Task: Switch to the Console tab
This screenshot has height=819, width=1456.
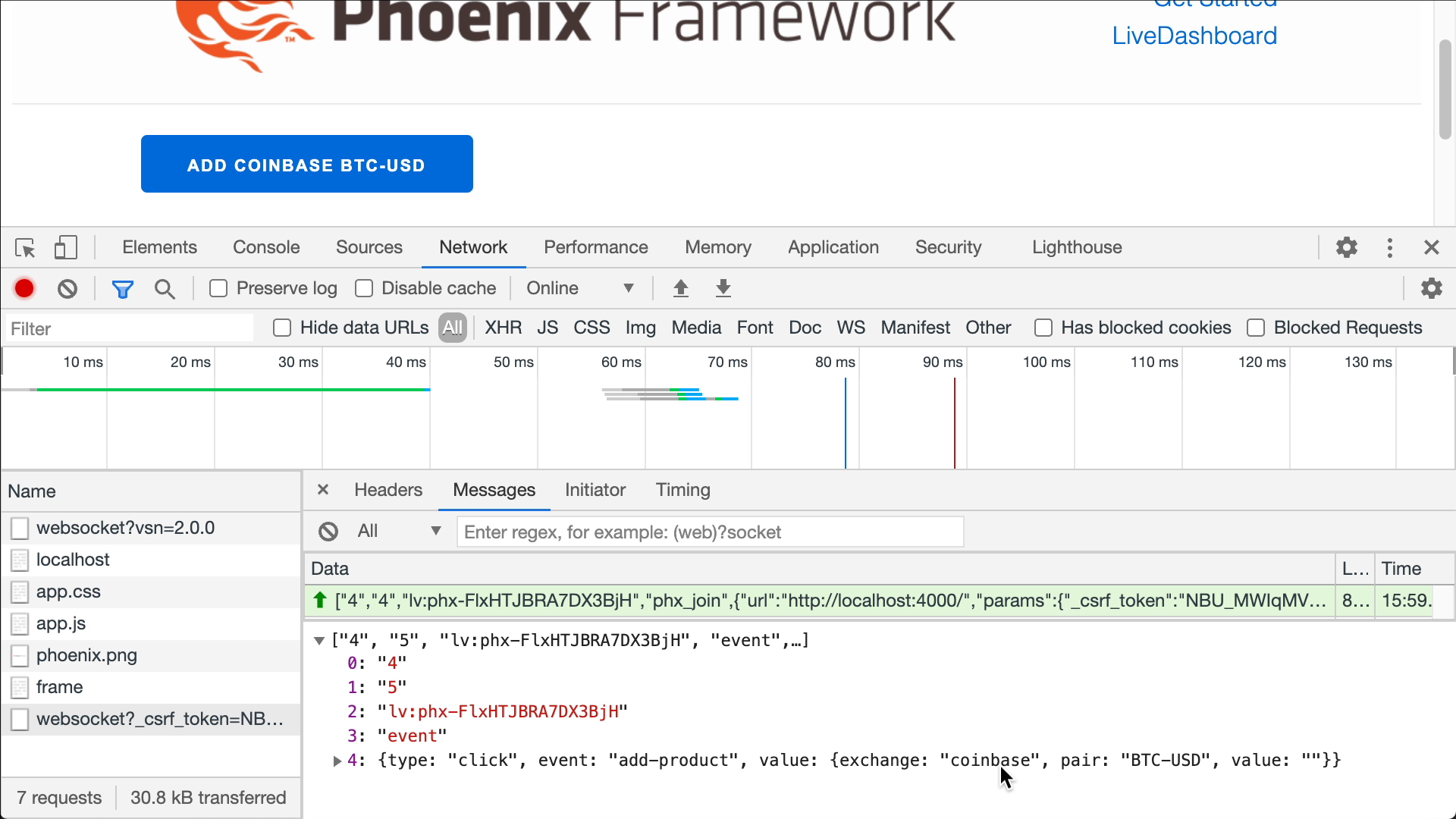Action: click(x=266, y=247)
